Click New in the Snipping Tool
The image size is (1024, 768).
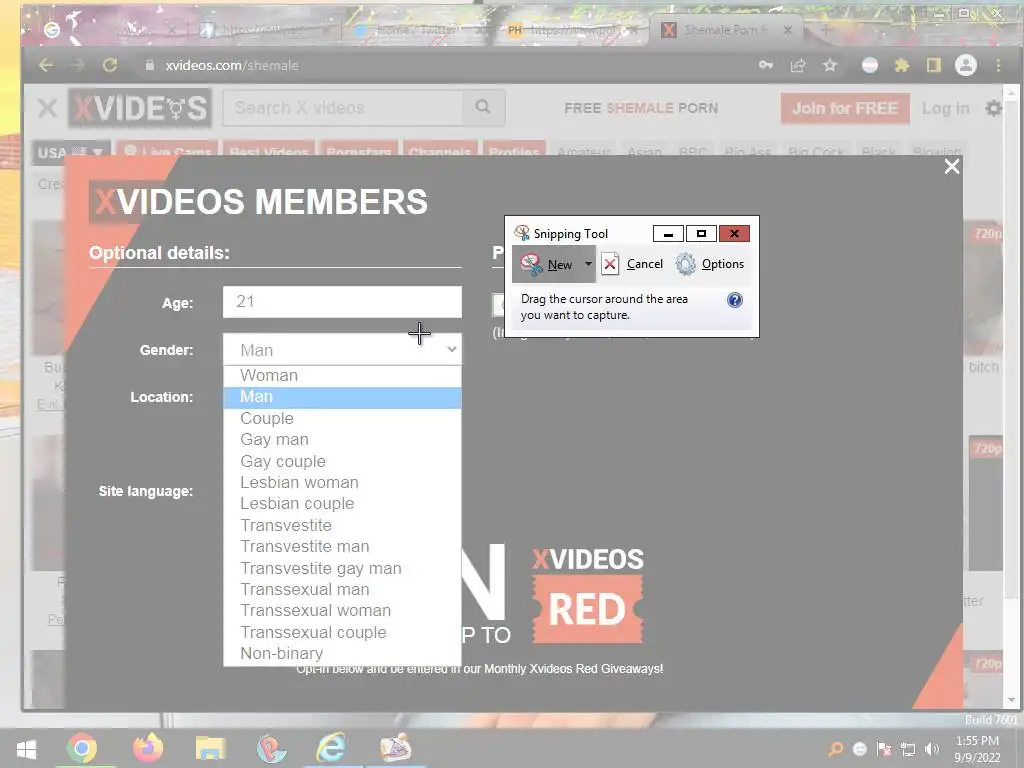(x=547, y=264)
